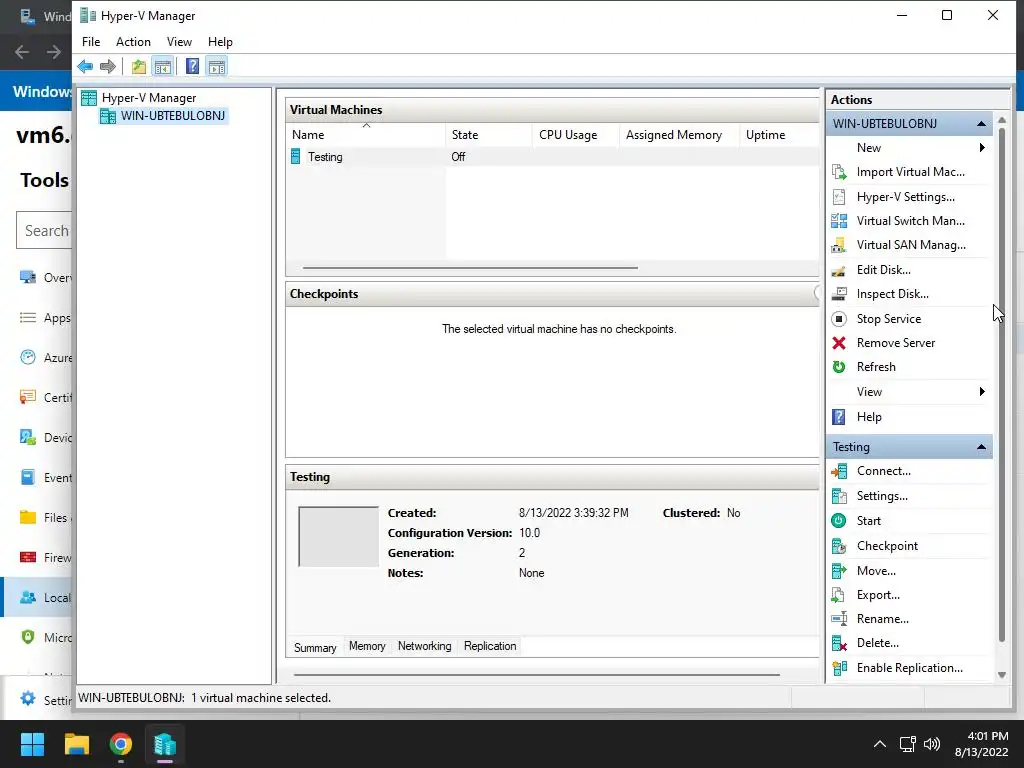The width and height of the screenshot is (1024, 768).
Task: Sort by the Assigned Memory column header
Action: [679, 135]
